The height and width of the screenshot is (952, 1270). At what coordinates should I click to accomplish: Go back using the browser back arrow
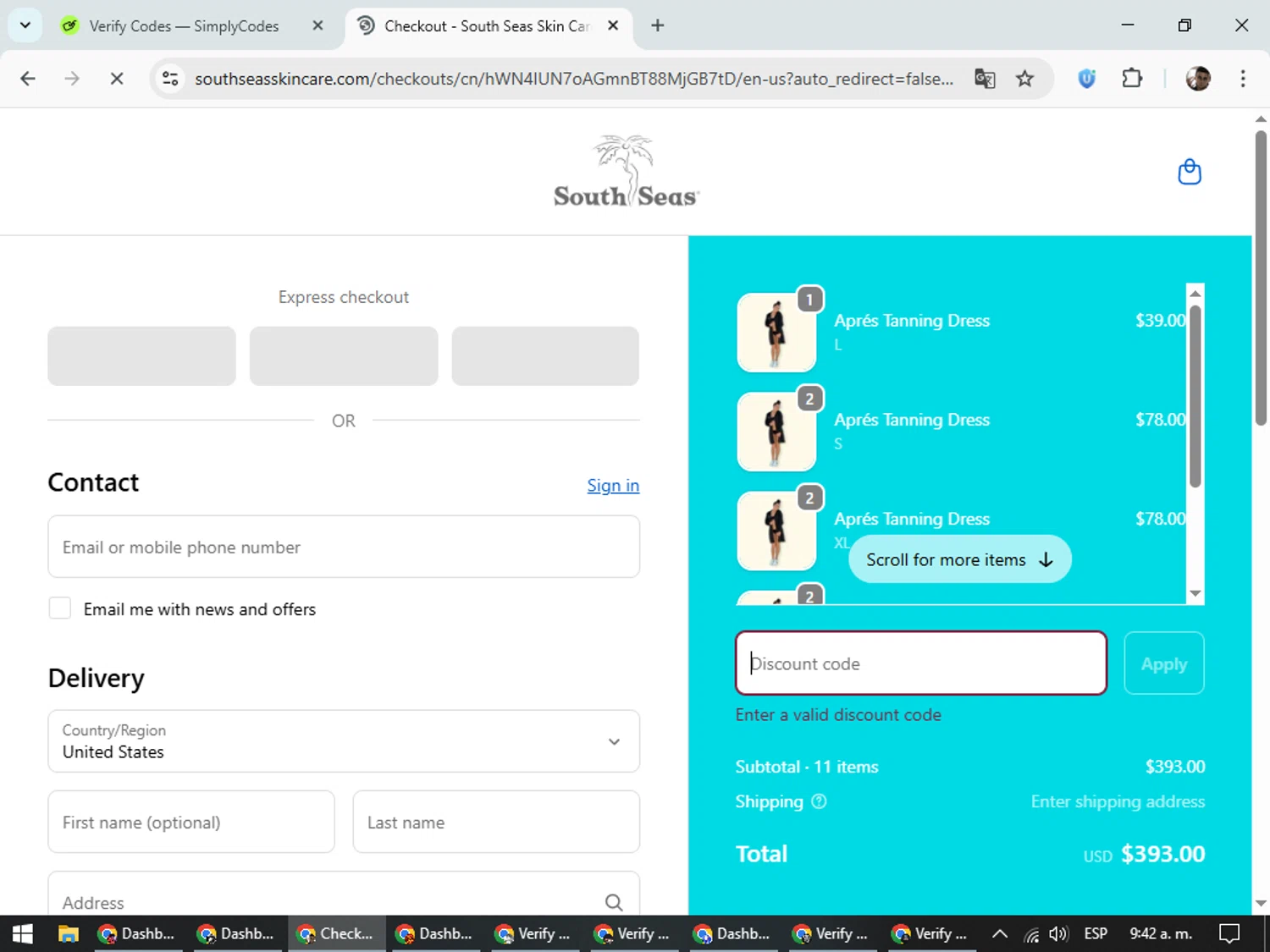point(28,79)
